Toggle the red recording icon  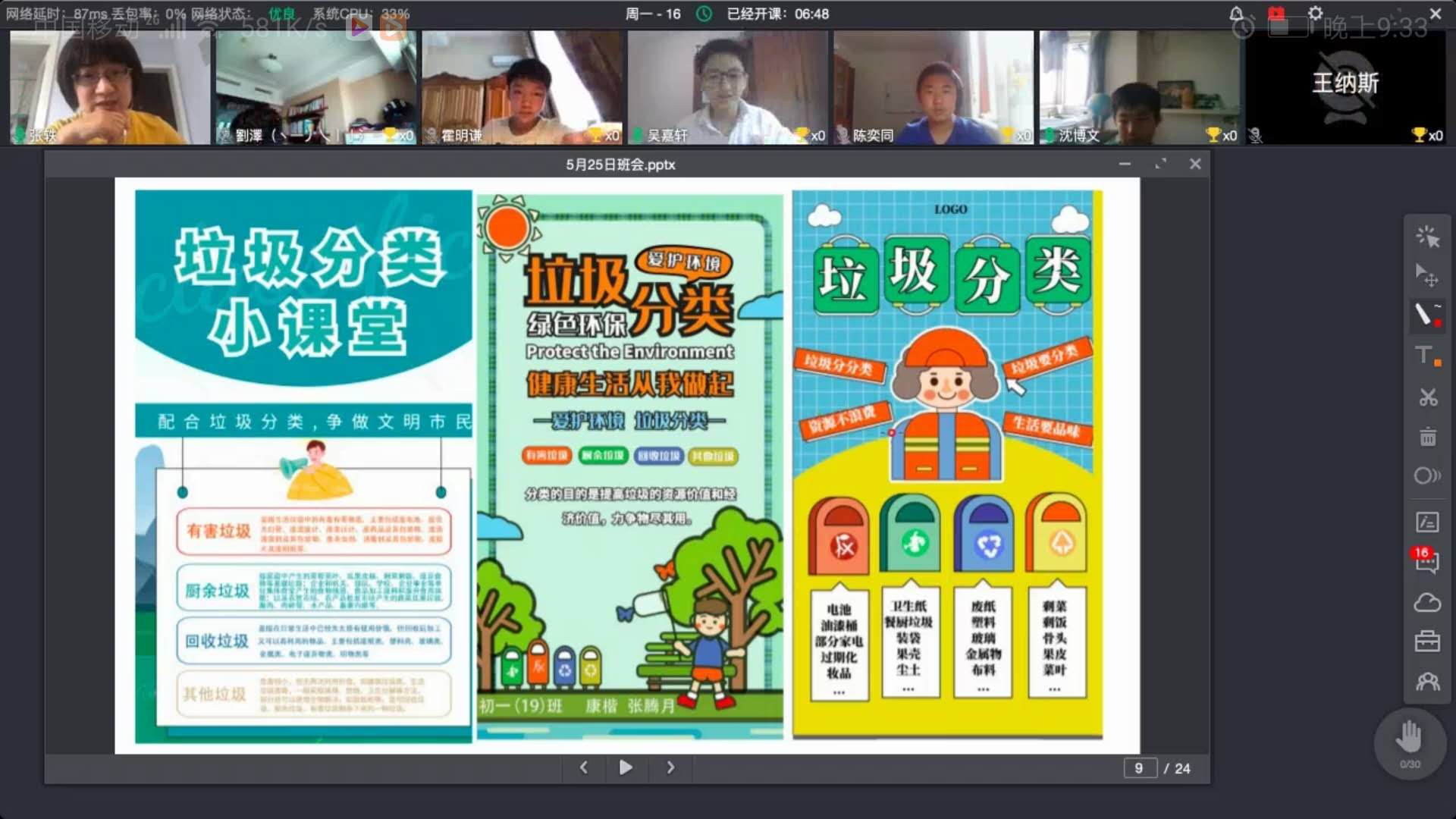[1276, 14]
